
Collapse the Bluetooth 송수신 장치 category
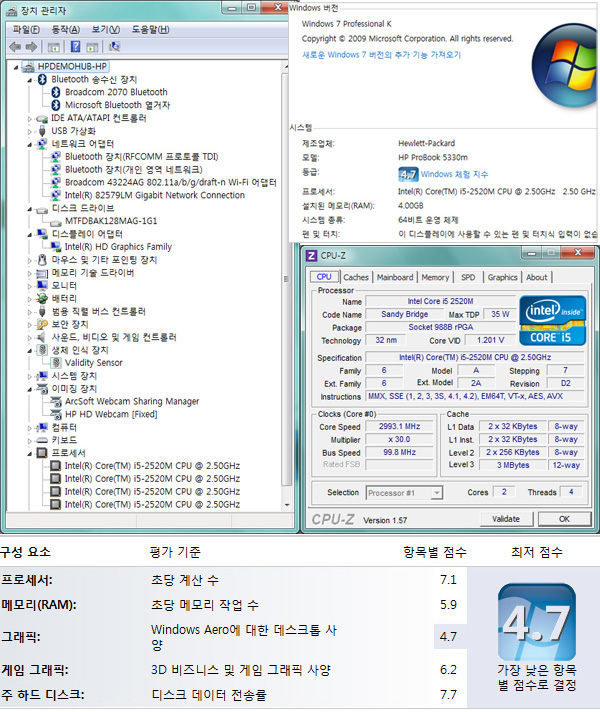30,80
